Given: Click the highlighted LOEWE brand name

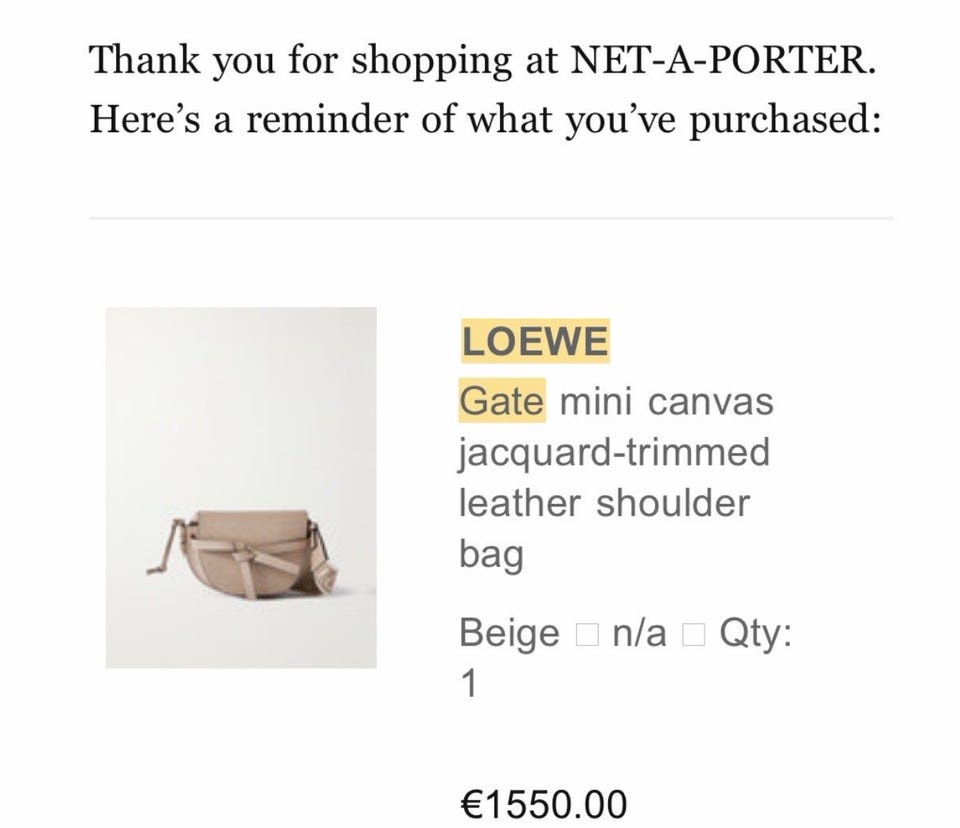Looking at the screenshot, I should point(534,342).
